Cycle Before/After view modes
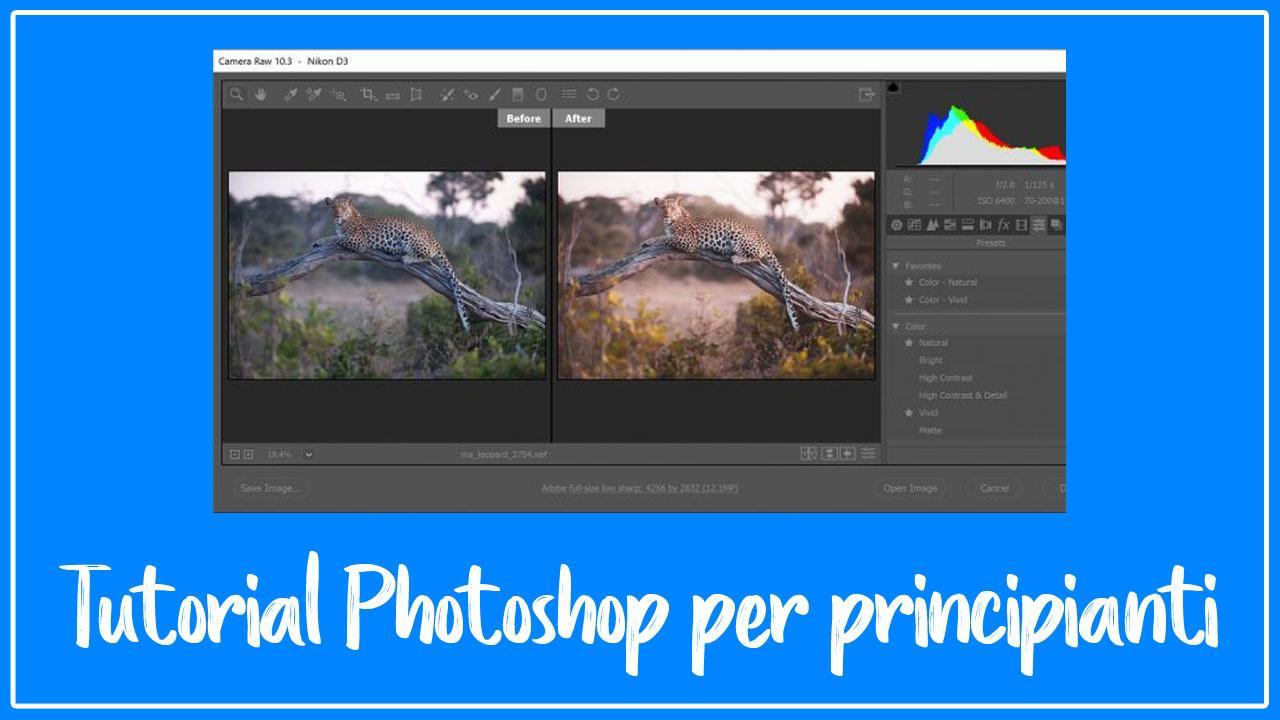The height and width of the screenshot is (720, 1280). 809,454
